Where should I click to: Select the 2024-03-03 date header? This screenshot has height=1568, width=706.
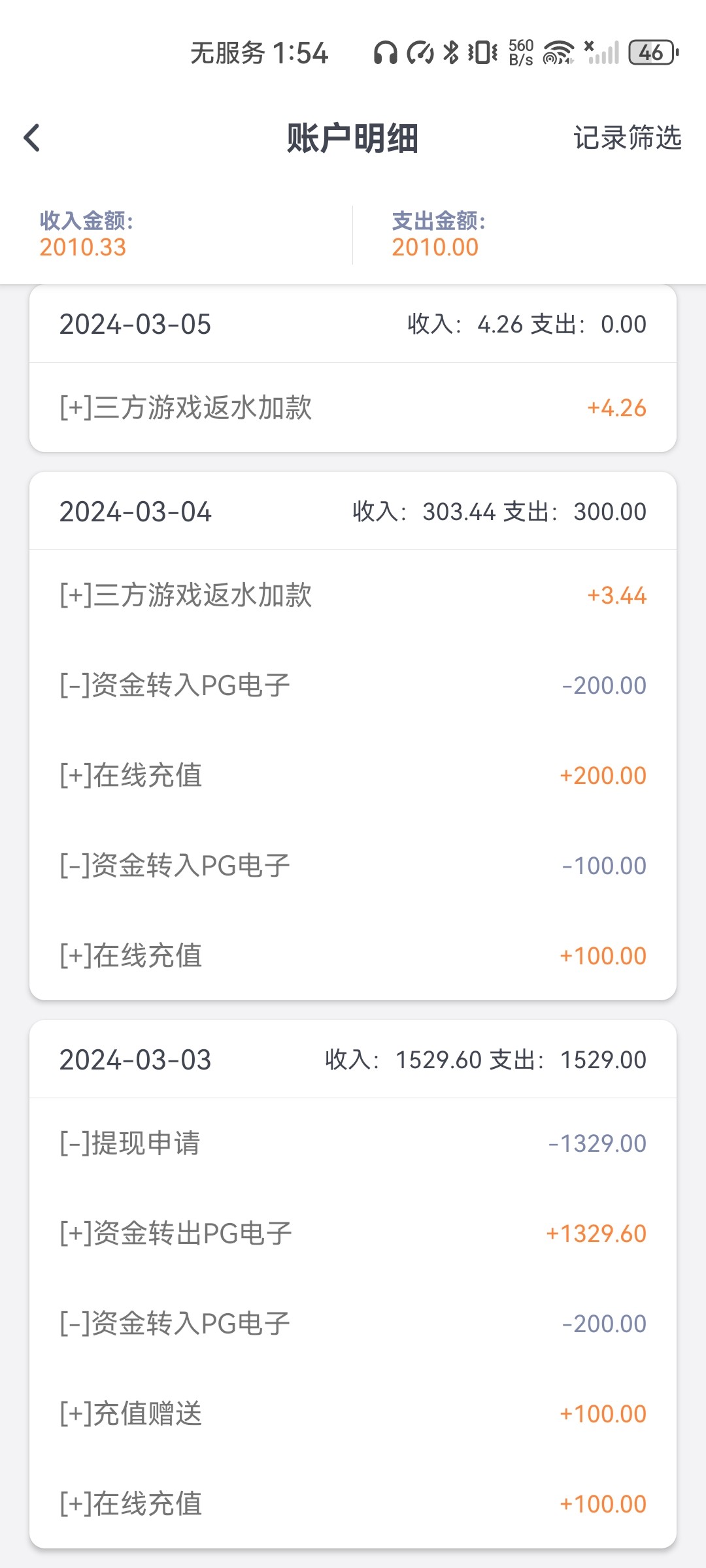pyautogui.click(x=135, y=1060)
